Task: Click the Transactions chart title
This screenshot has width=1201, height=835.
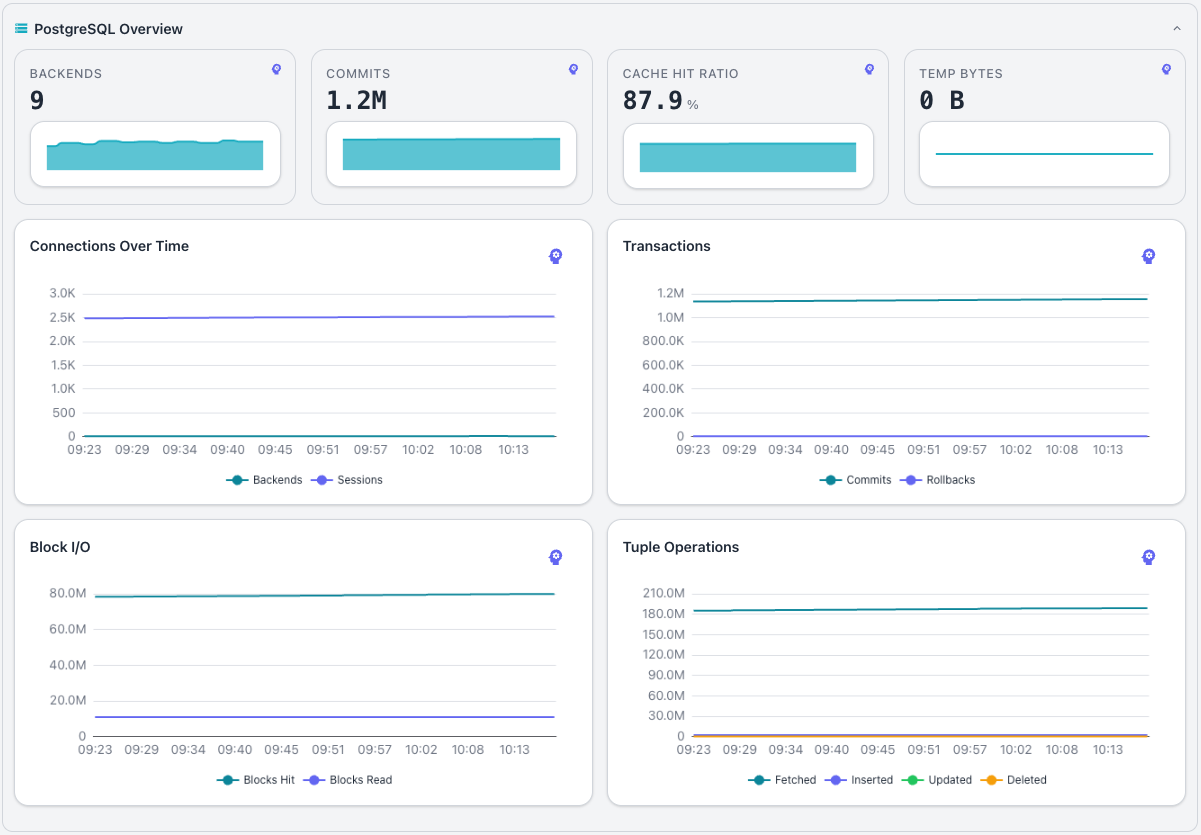Action: (x=667, y=246)
